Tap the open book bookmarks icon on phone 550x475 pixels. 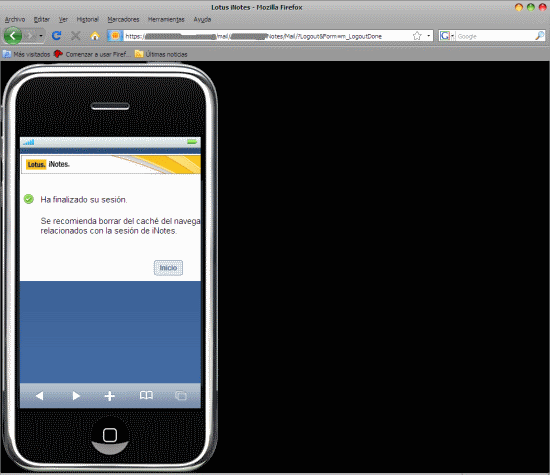pos(146,395)
